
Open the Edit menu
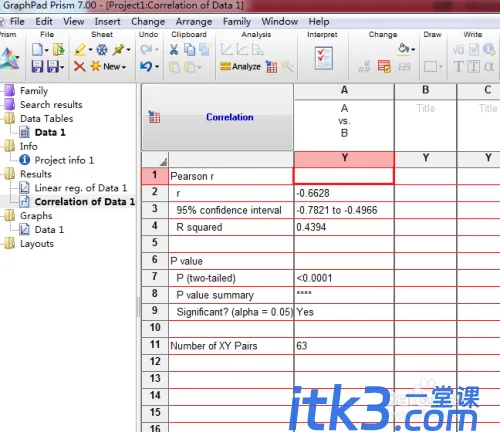[44, 22]
